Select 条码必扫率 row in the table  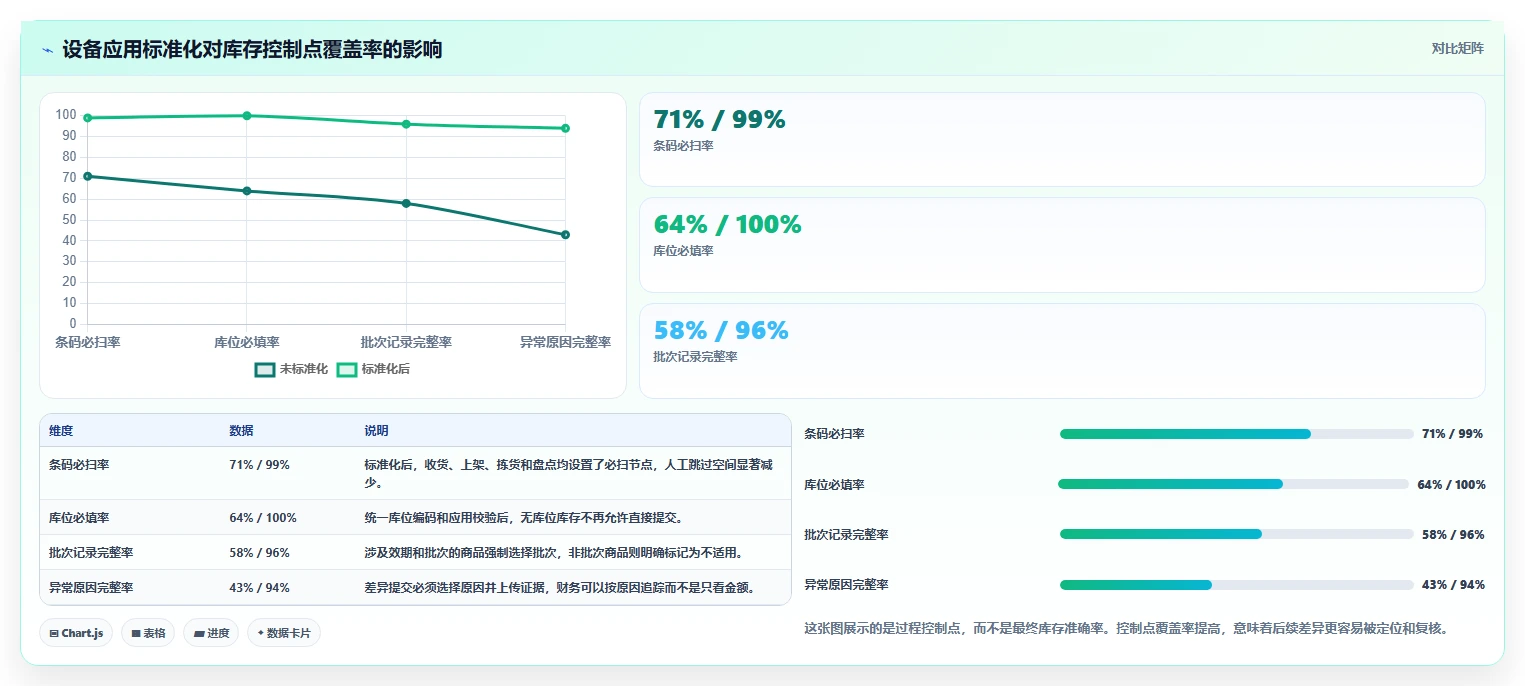click(x=415, y=473)
